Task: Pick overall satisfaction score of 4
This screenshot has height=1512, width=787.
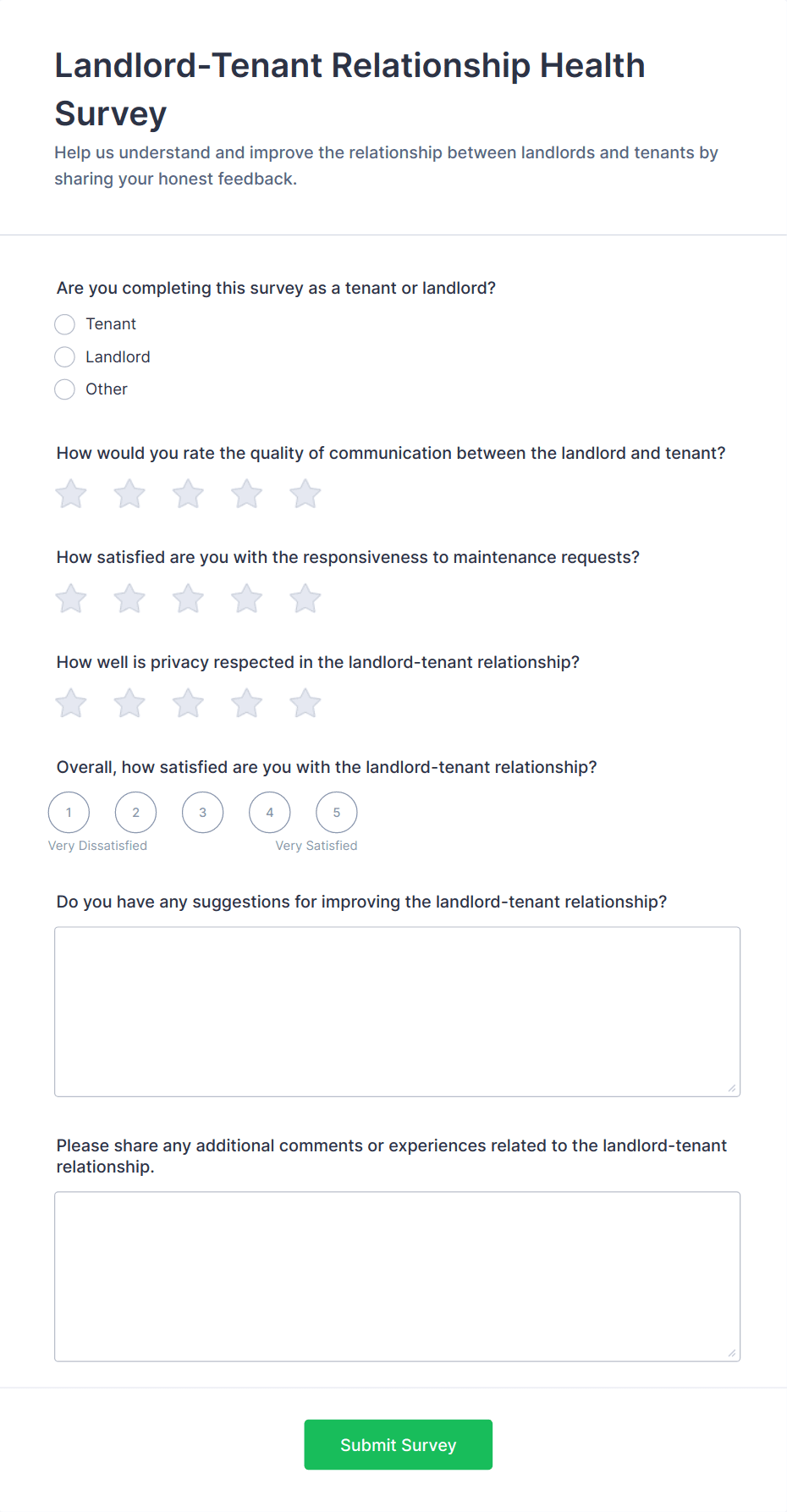Action: tap(269, 812)
